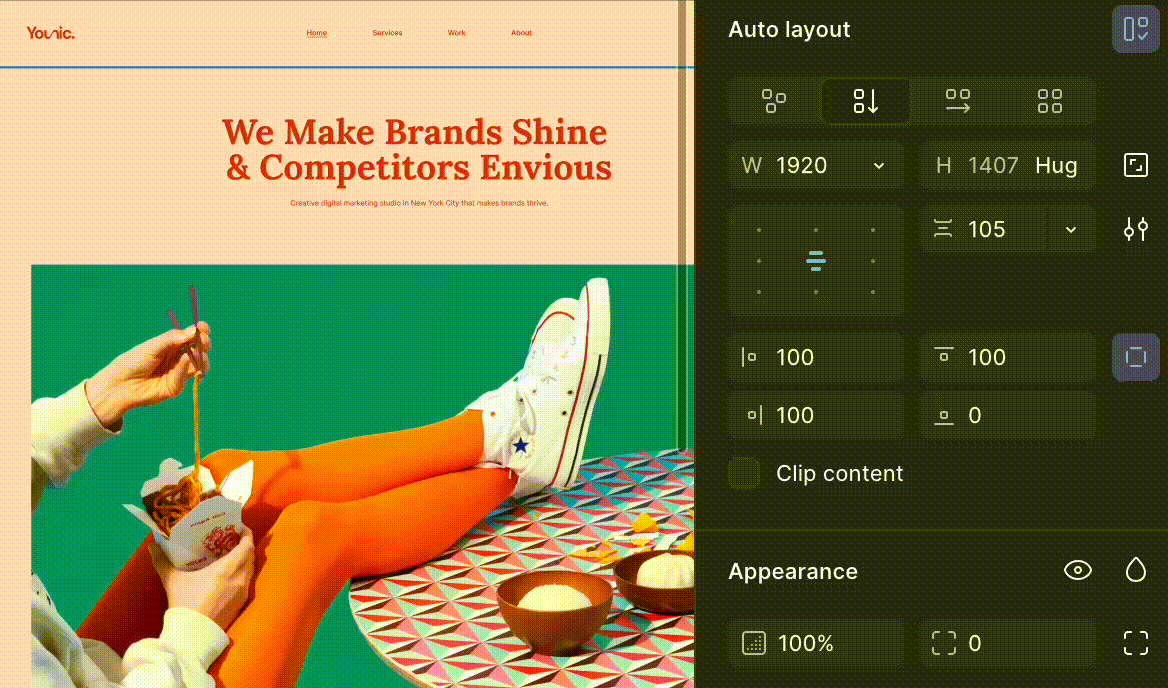Image resolution: width=1168 pixels, height=688 pixels.
Task: Toggle layer visibility eye icon in Appearance
Action: coord(1077,570)
